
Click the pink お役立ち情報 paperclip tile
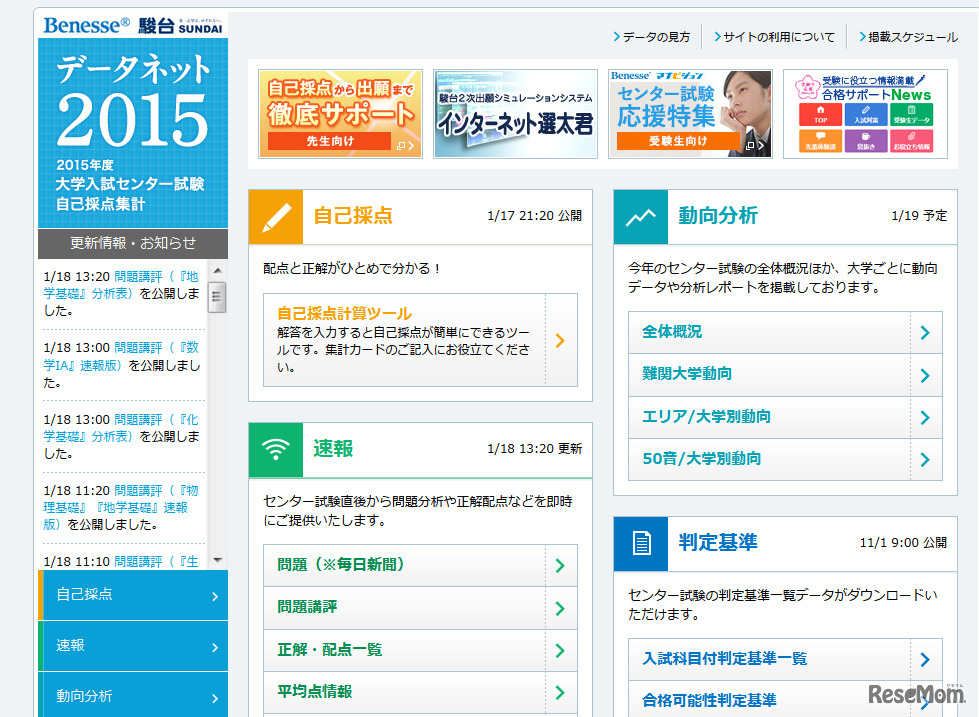(911, 141)
